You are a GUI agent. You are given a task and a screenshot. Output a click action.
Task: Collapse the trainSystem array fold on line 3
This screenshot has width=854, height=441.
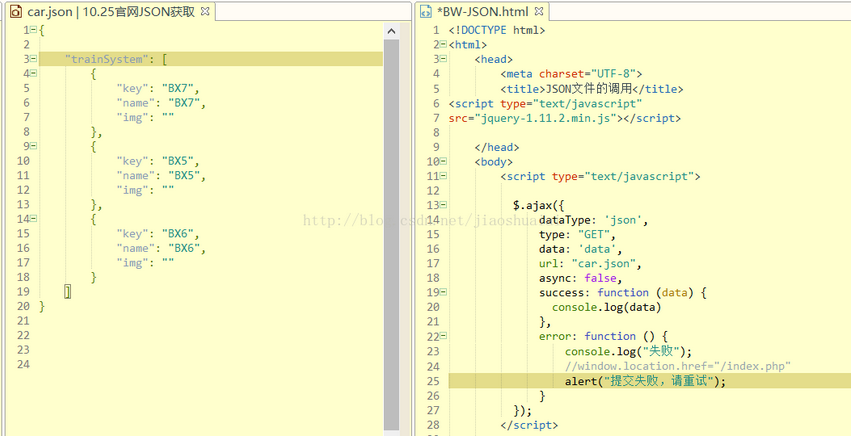[x=34, y=59]
